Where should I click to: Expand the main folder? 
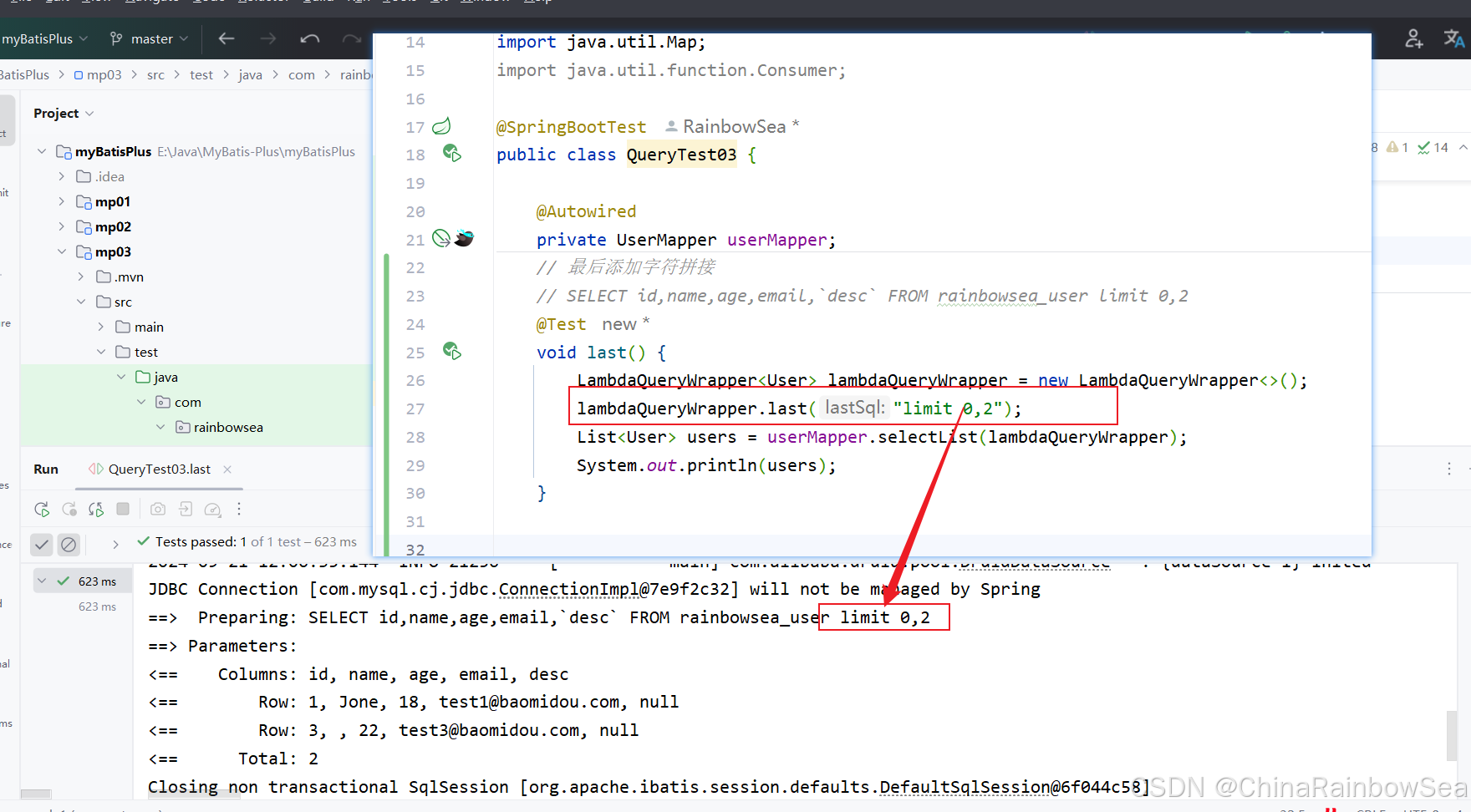pos(101,327)
